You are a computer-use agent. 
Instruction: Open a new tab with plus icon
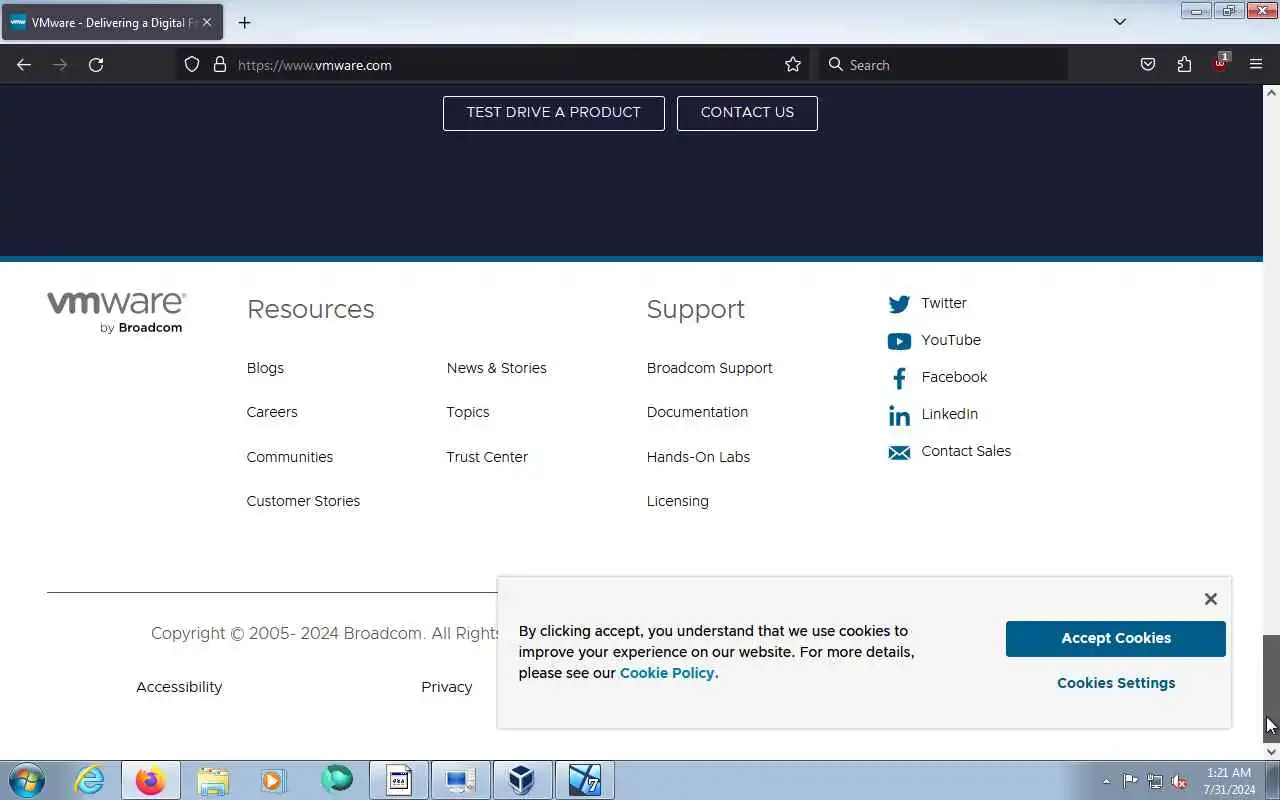pyautogui.click(x=244, y=22)
